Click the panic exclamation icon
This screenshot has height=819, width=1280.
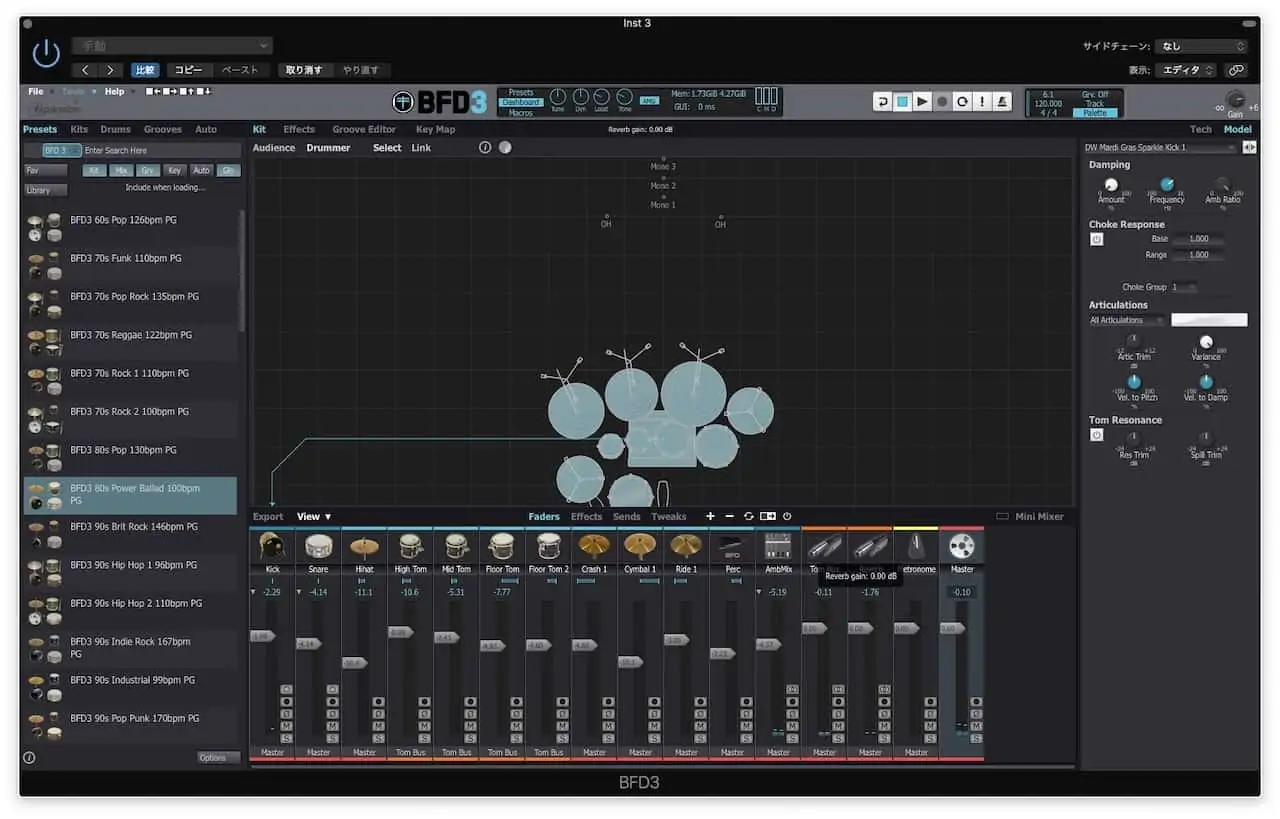pos(982,101)
